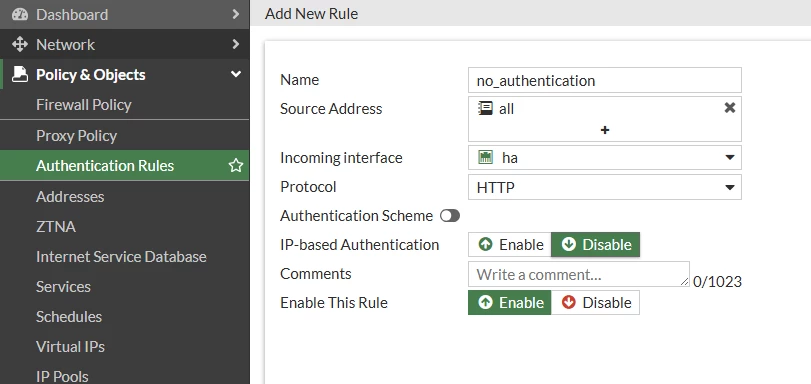Click the Policy & Objects icon
Viewport: 811px width, 384px height.
[x=20, y=75]
